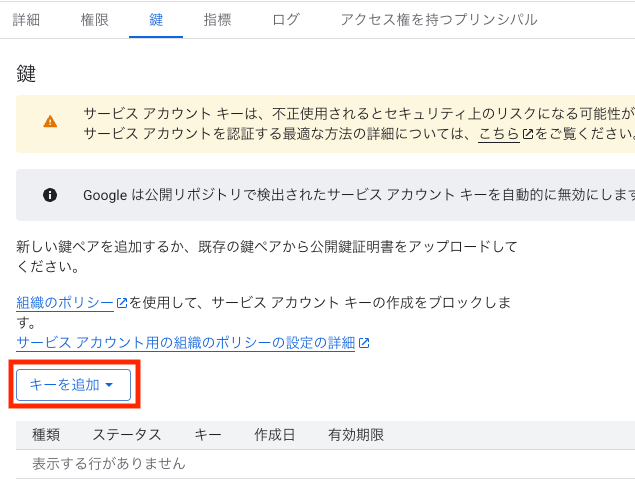Expand the キーを追加 dropdown button
Screen dimensions: 635x494
[73, 385]
